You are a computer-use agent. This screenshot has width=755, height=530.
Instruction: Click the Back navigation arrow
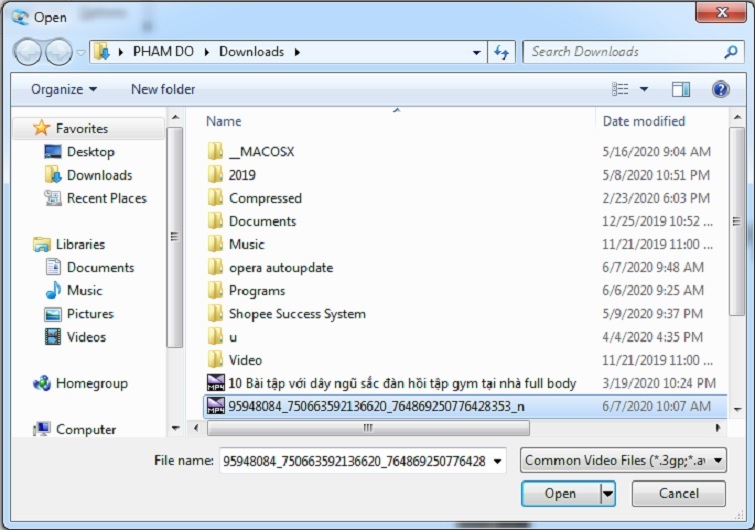coord(28,51)
